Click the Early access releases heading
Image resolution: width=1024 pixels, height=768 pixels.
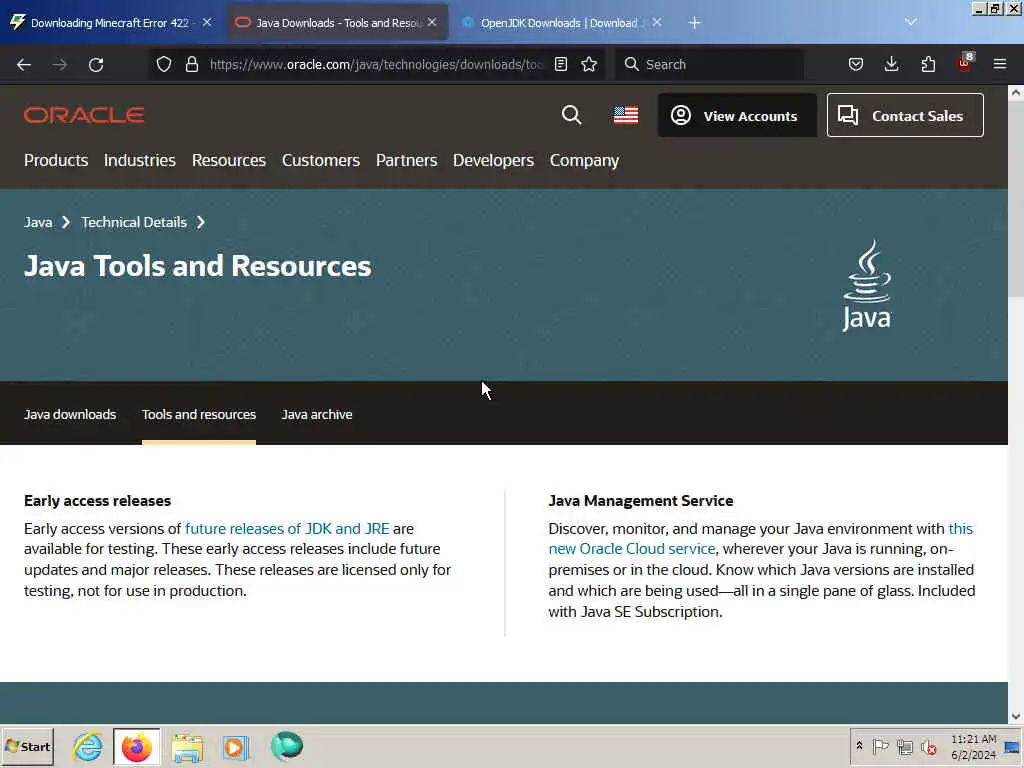coord(97,501)
